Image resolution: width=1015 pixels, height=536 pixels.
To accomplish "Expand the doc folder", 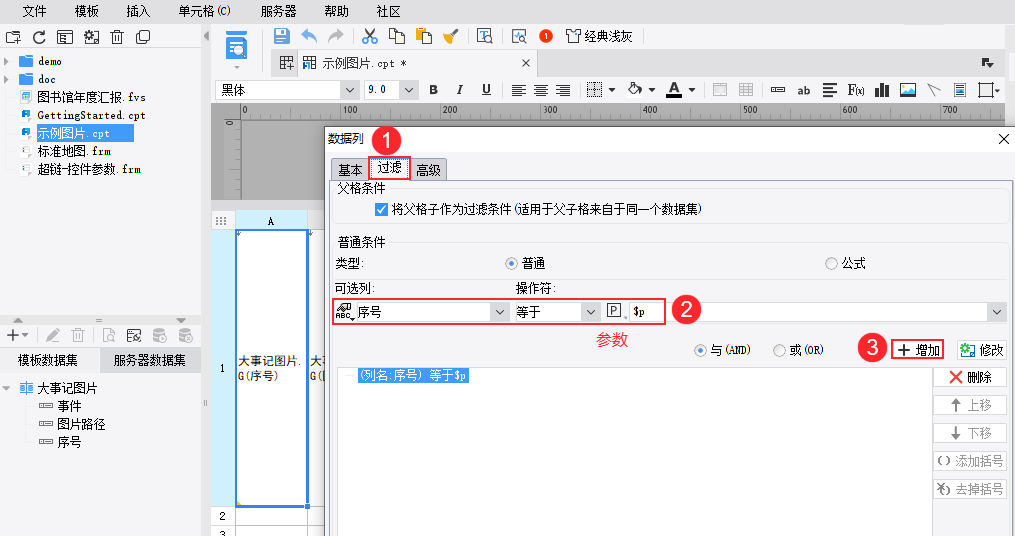I will coord(6,80).
